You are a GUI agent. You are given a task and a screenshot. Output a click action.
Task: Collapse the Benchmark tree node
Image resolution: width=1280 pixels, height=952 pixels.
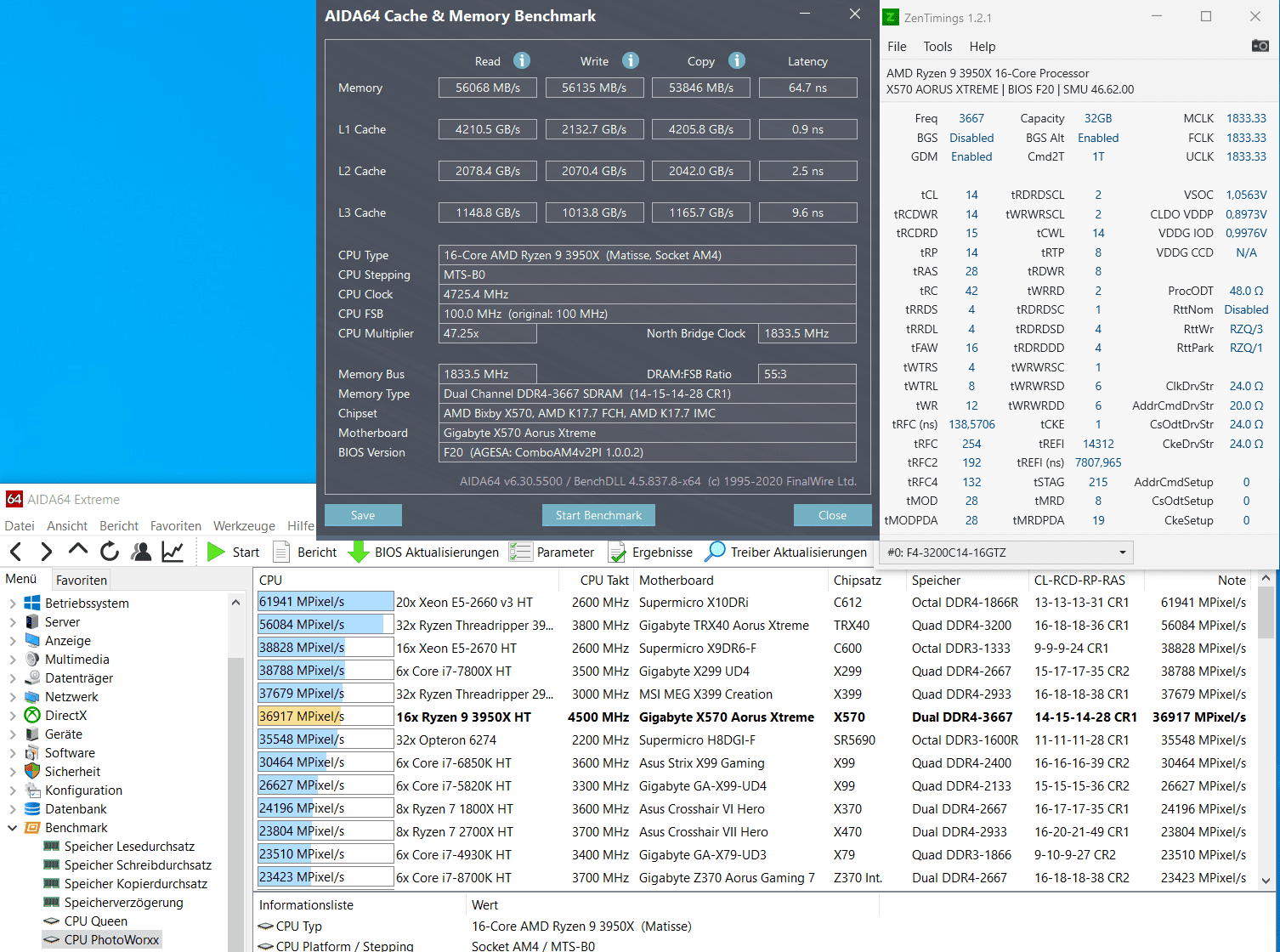12,828
